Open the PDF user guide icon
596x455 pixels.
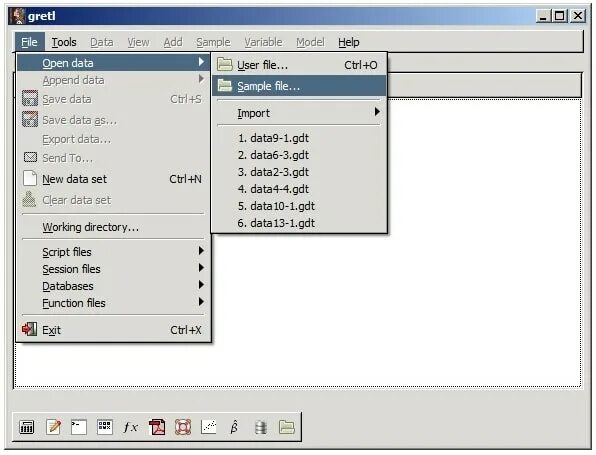[x=157, y=427]
